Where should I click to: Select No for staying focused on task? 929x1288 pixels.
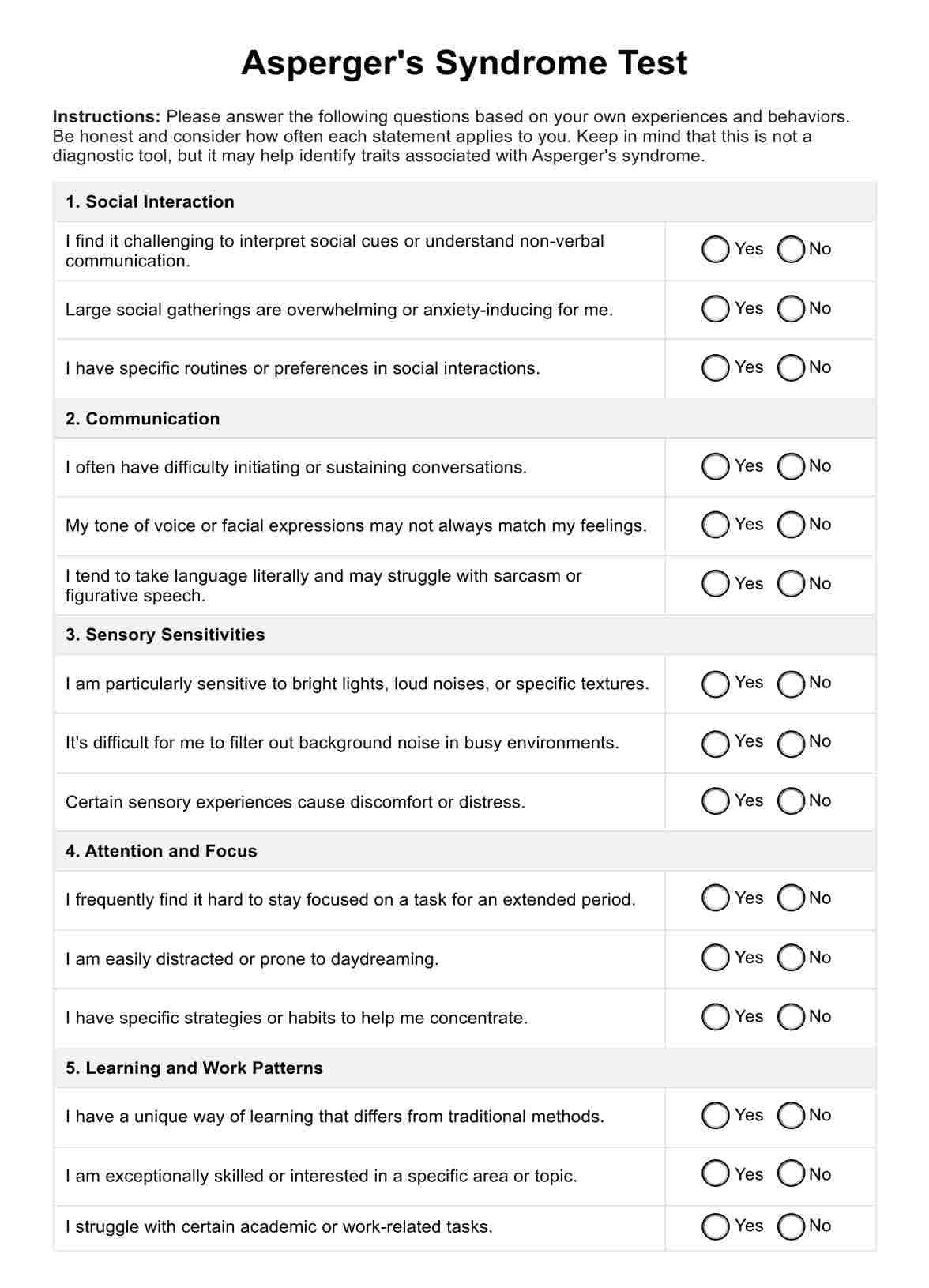point(791,898)
